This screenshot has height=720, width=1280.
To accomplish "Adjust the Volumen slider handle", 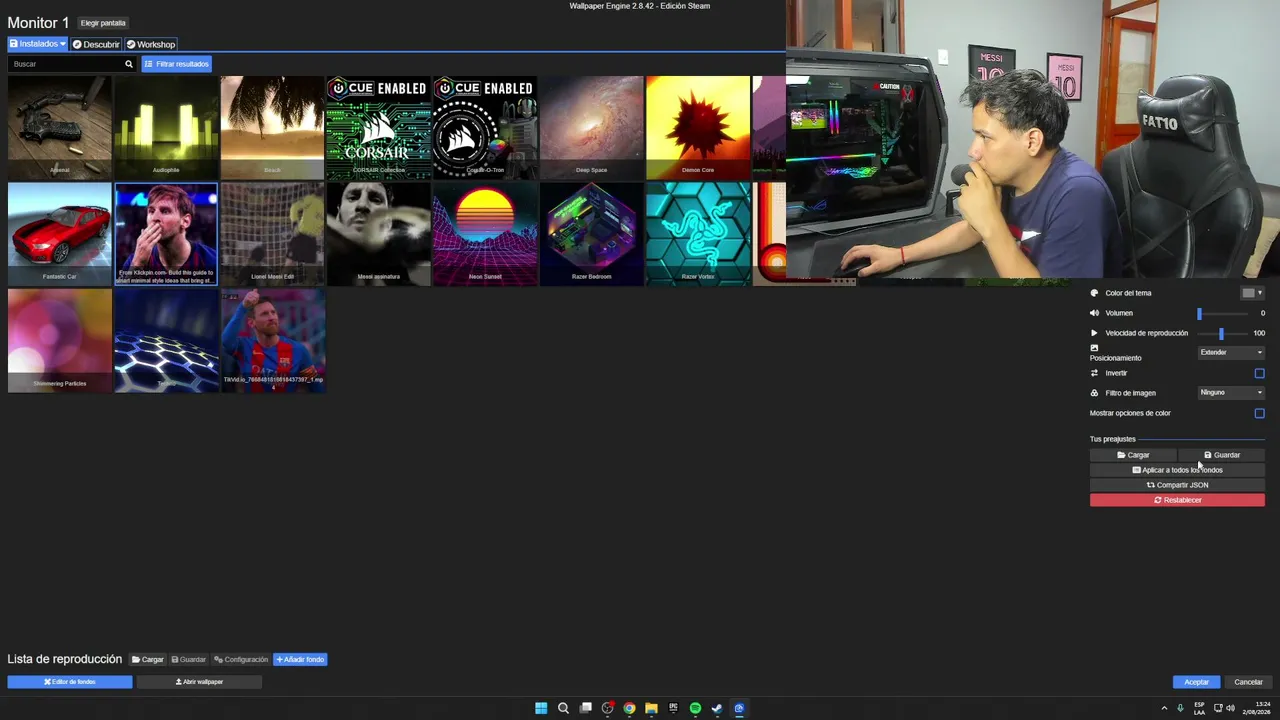I will pos(1200,313).
